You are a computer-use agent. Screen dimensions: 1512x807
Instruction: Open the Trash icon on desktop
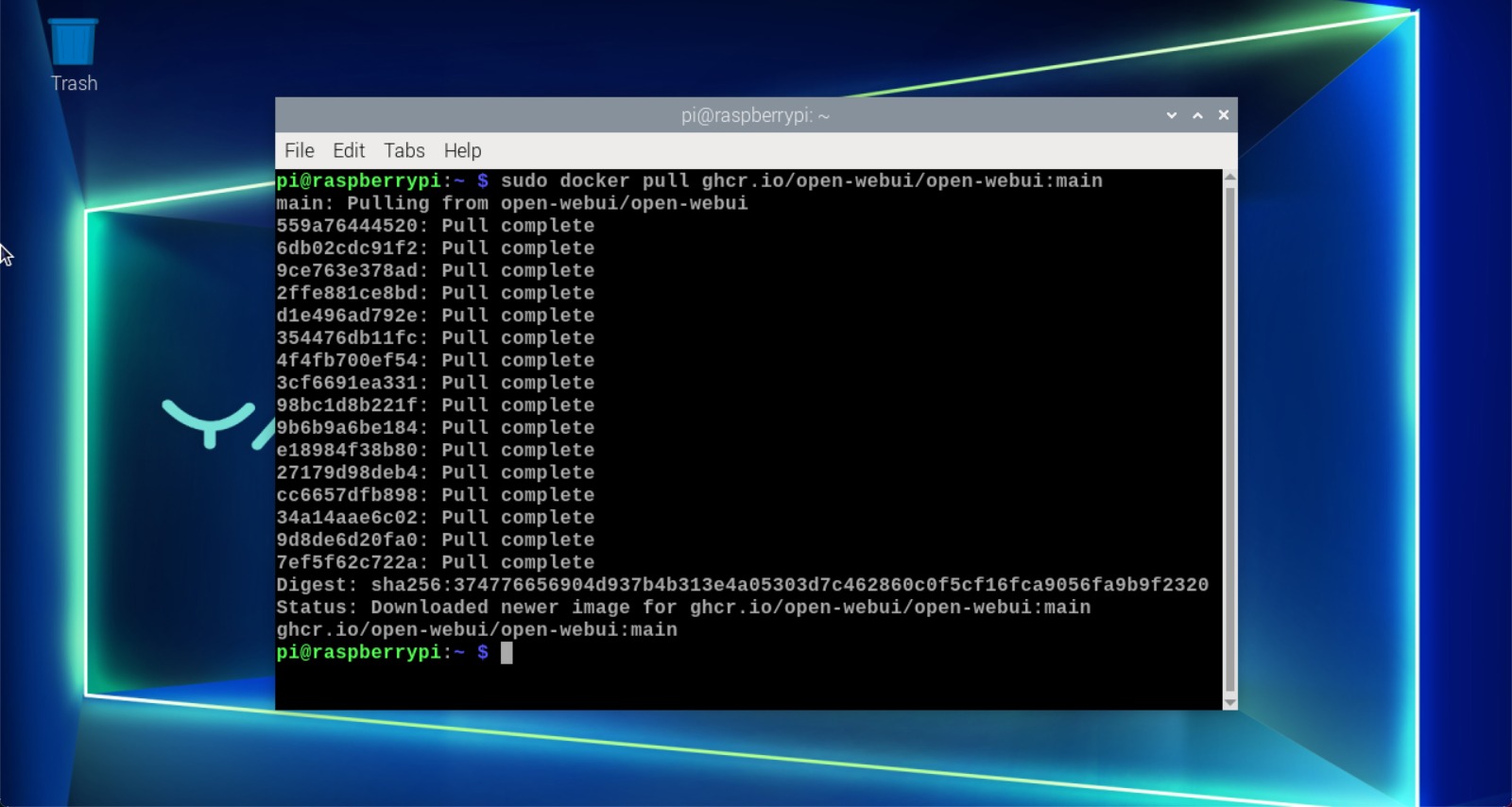pos(74,55)
